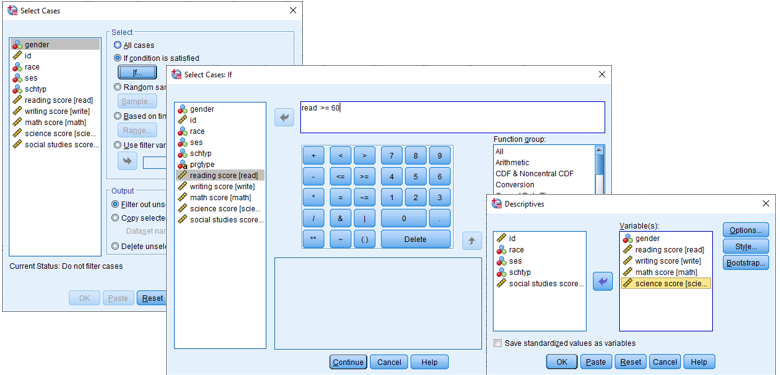Click the filter variable arrow in Select Cases
This screenshot has height=375, width=780.
[x=127, y=162]
